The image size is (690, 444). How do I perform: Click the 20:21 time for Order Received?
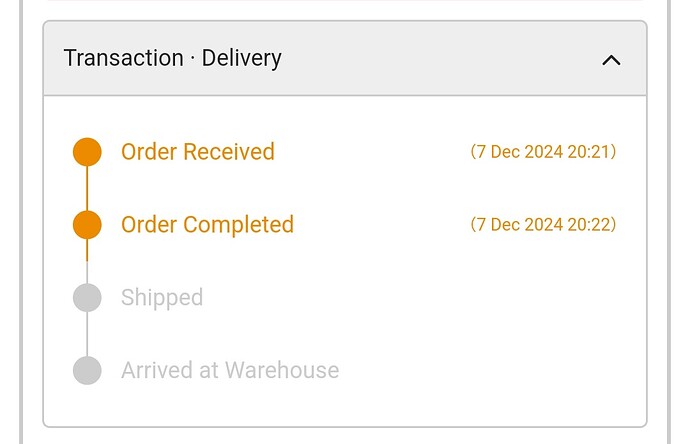(x=589, y=152)
